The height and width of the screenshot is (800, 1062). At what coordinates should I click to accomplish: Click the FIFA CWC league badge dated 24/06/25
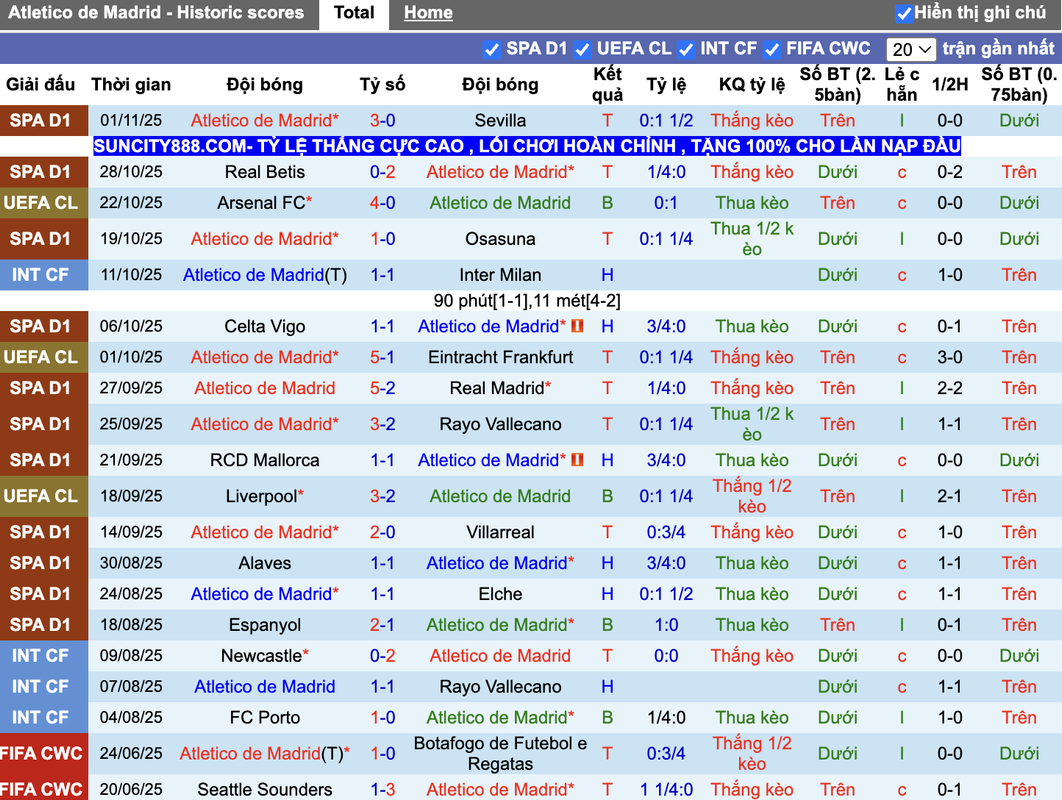(x=44, y=753)
